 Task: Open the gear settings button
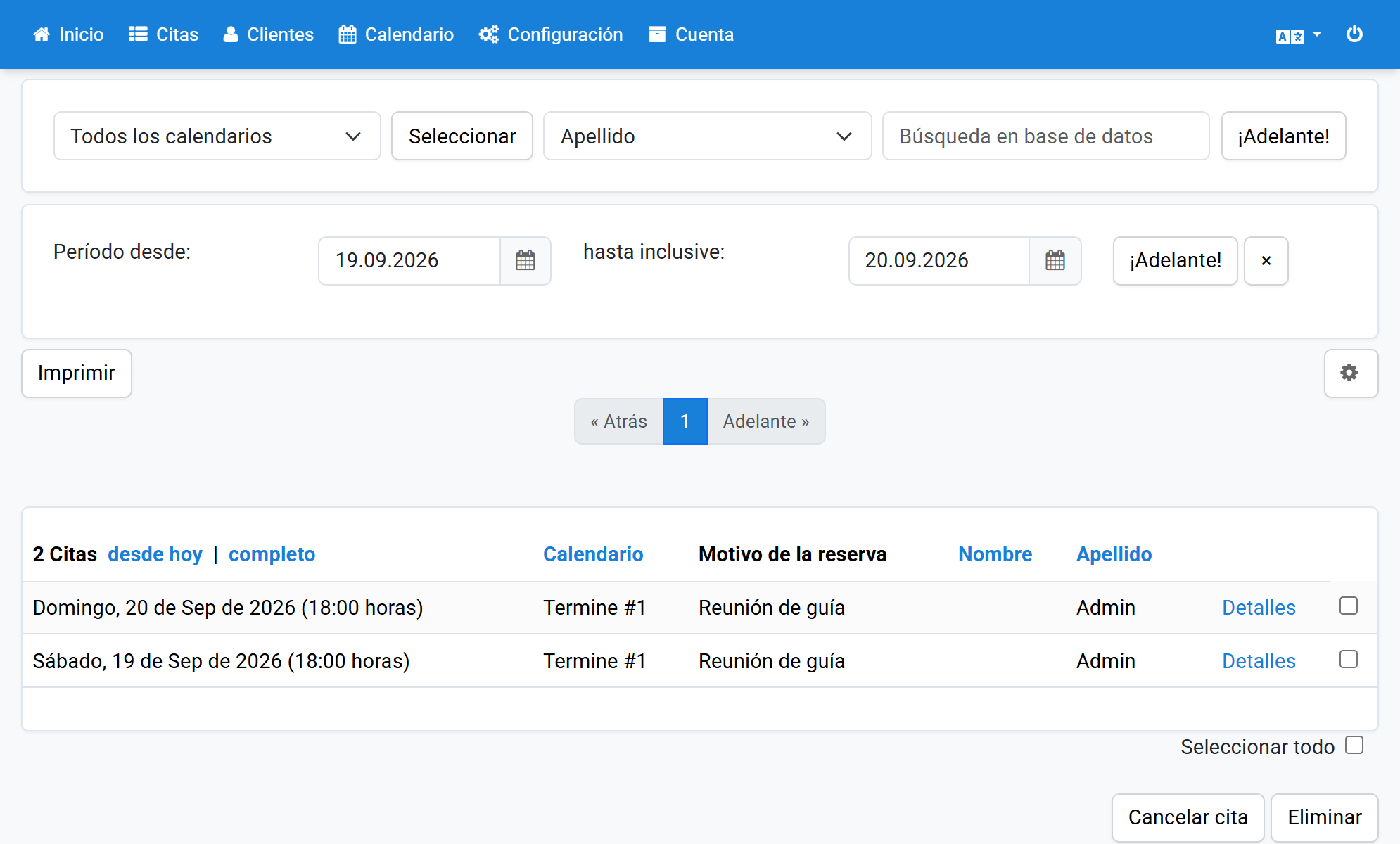tap(1351, 373)
